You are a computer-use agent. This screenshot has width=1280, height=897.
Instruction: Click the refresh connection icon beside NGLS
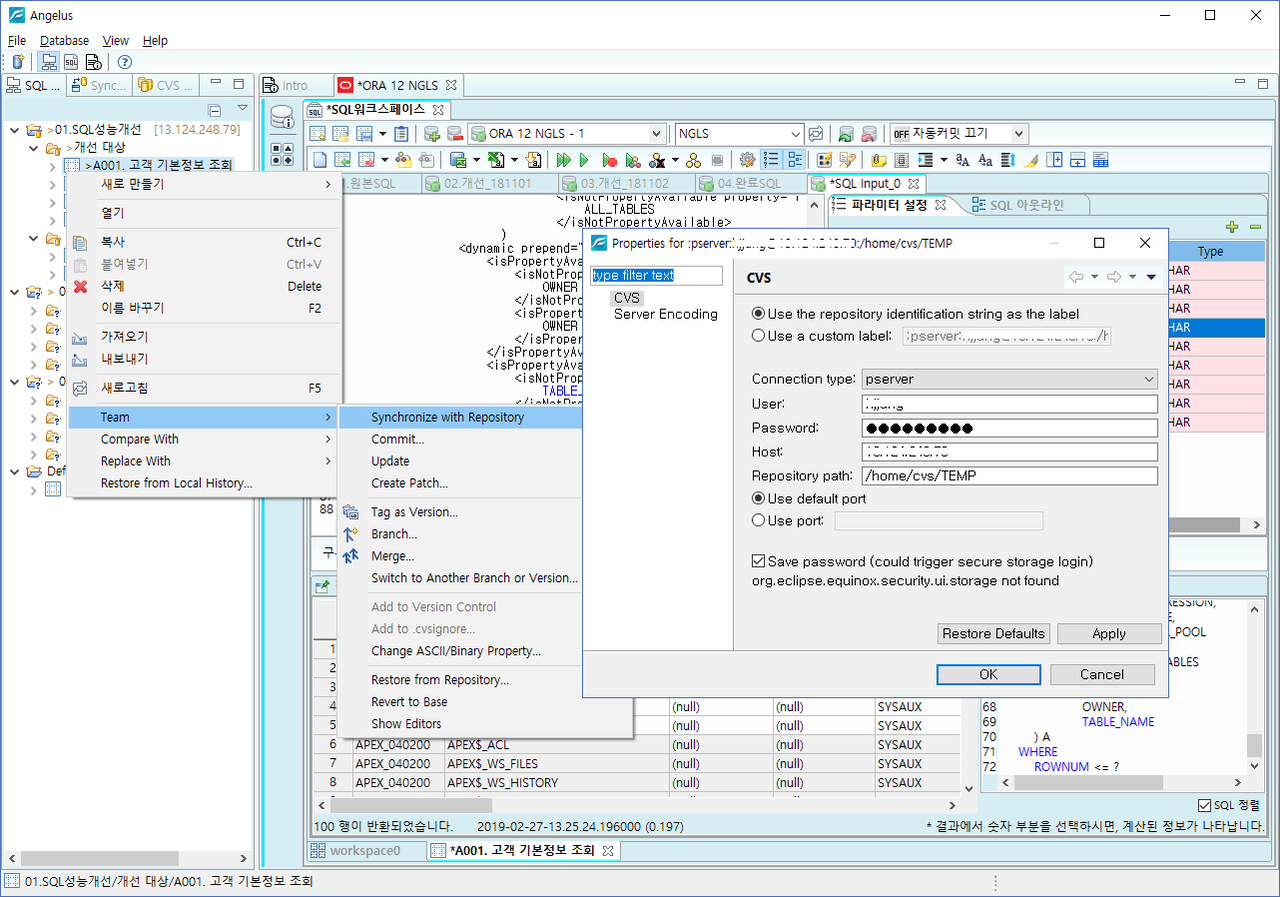pyautogui.click(x=816, y=134)
